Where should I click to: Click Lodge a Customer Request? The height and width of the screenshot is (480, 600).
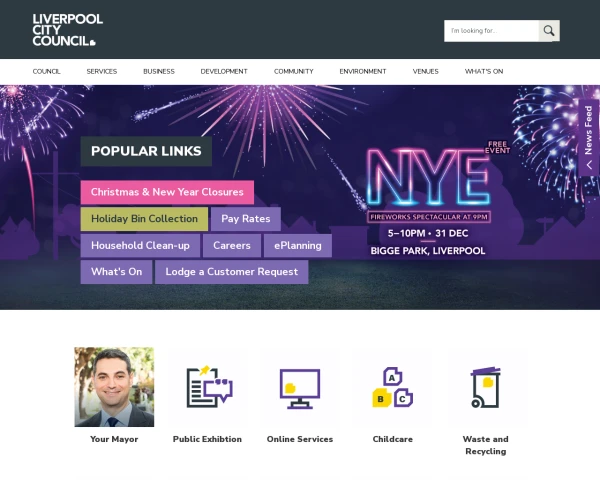click(231, 272)
